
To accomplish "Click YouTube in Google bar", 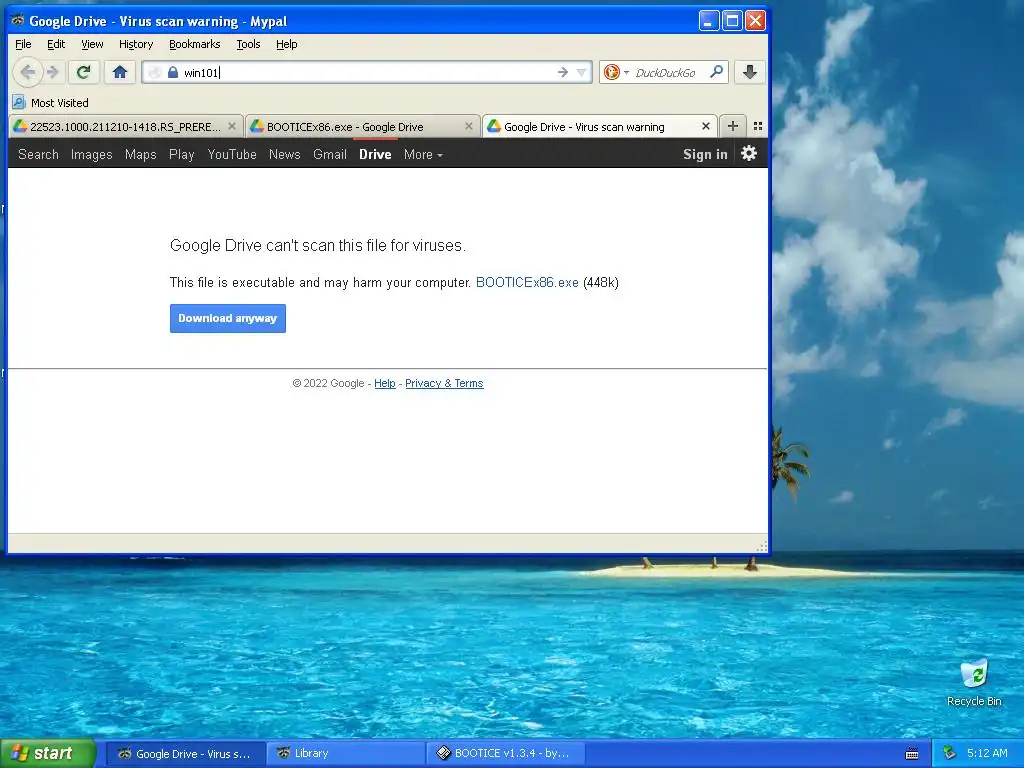I will pyautogui.click(x=232, y=154).
